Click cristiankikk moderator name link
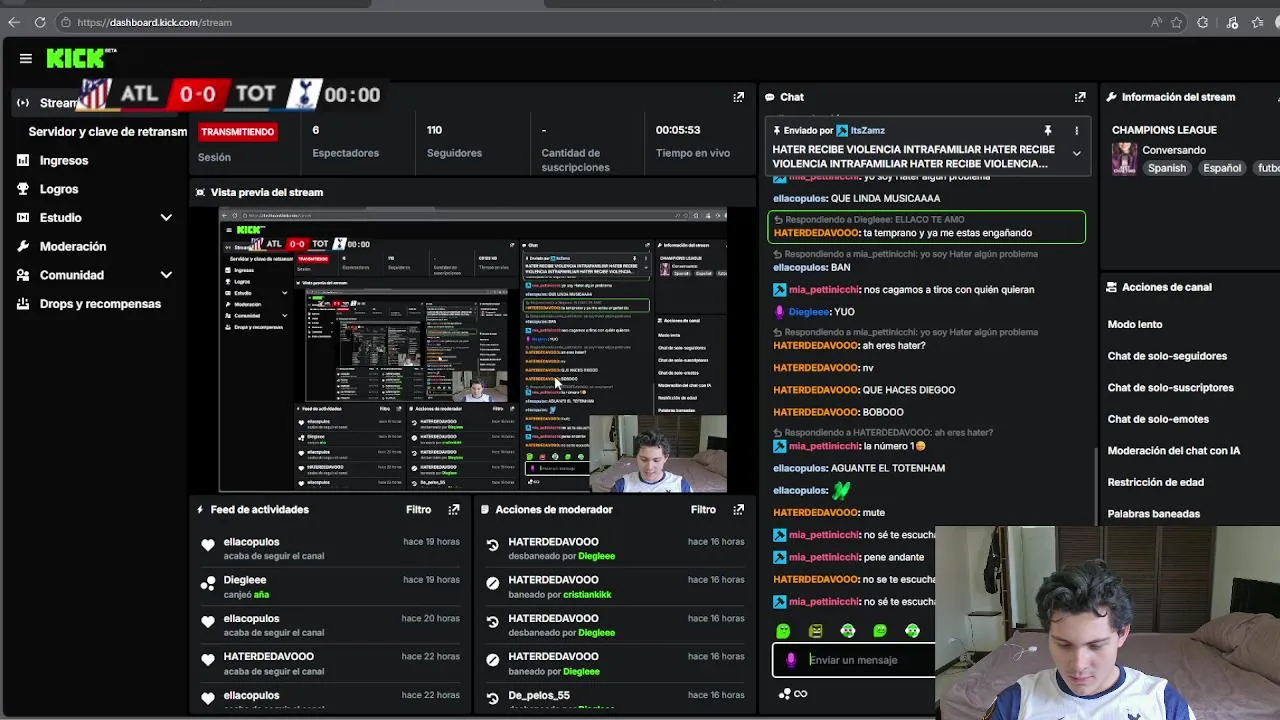Screen dimensions: 1280x720 tap(587, 595)
